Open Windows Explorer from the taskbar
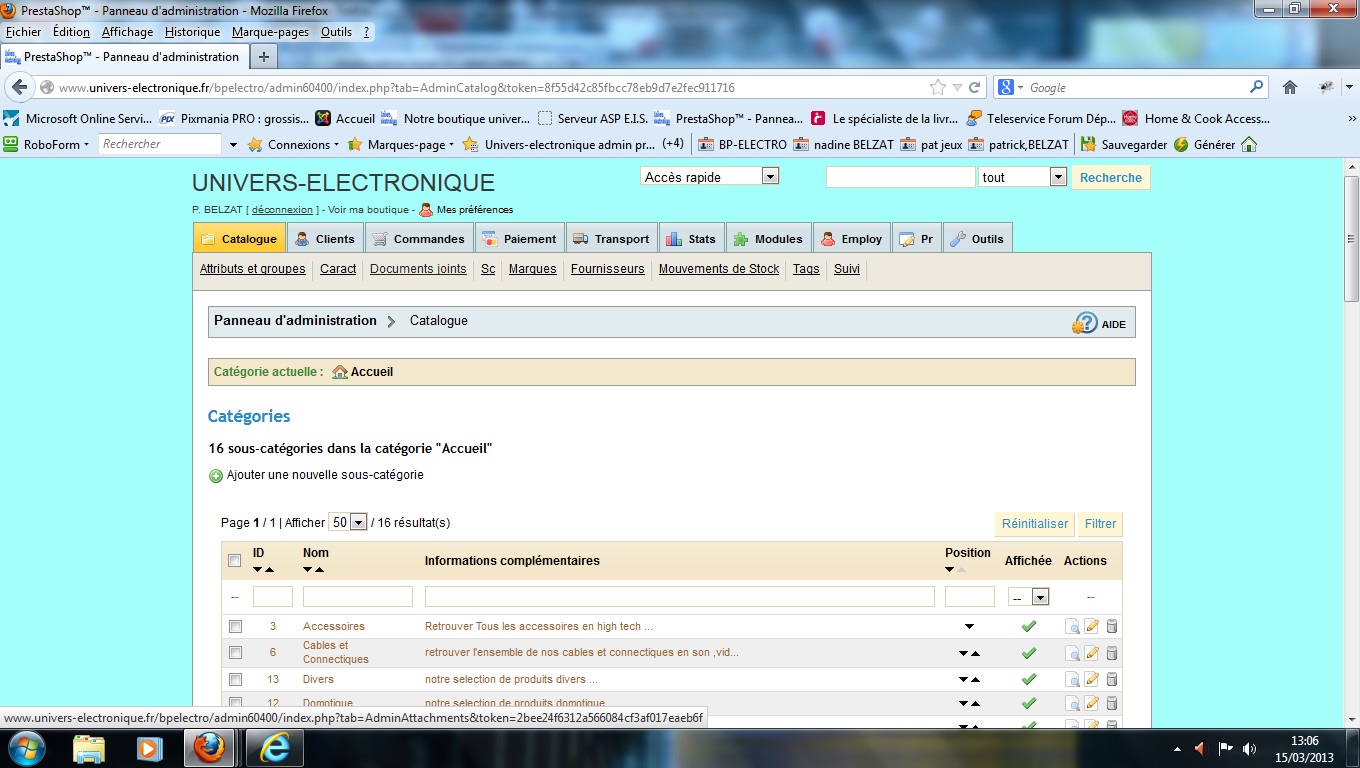The height and width of the screenshot is (768, 1360). coord(89,748)
